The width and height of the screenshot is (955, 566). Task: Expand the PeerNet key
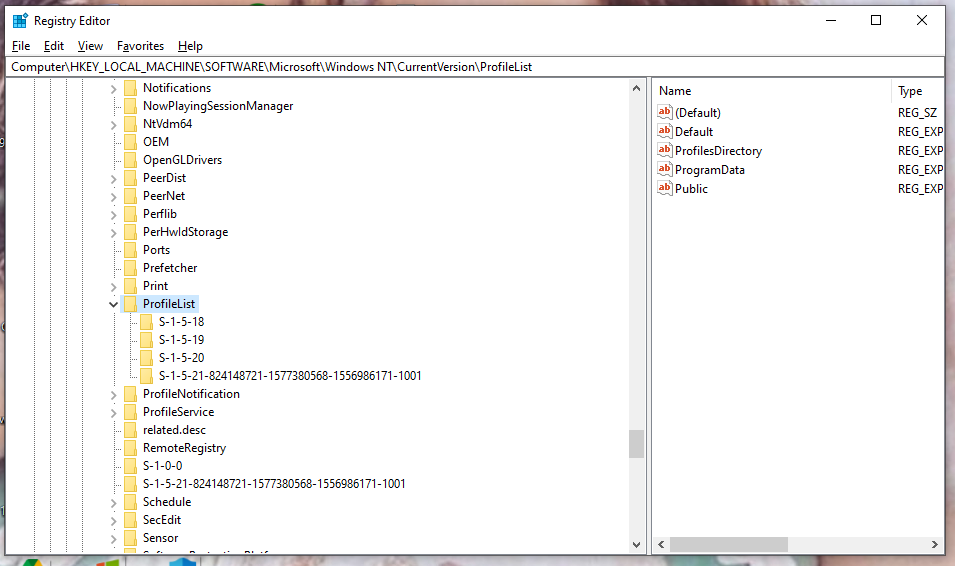point(113,197)
